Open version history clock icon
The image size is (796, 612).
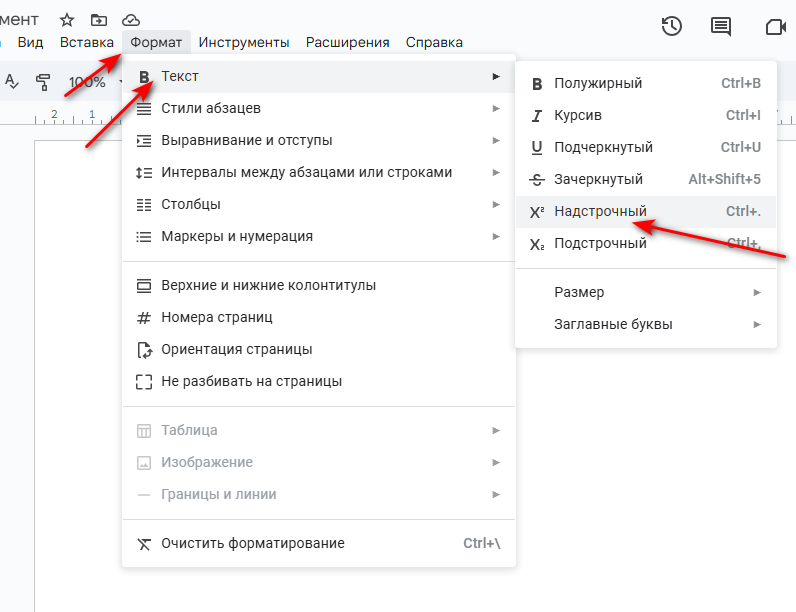pyautogui.click(x=672, y=26)
